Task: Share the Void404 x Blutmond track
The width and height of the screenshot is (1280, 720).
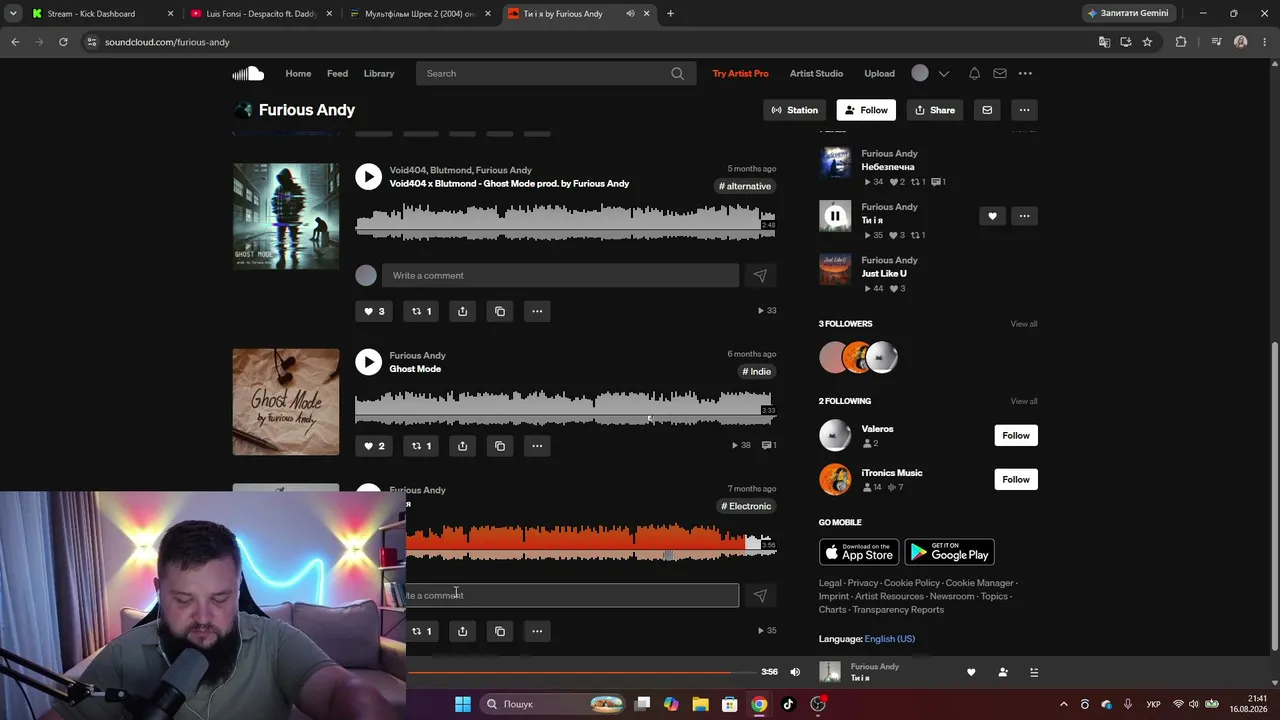Action: point(462,311)
